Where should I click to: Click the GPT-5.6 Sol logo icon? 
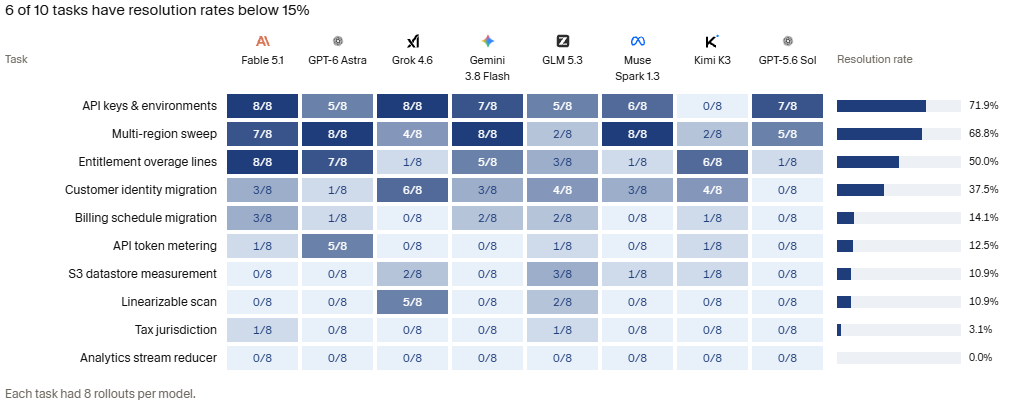pos(788,41)
